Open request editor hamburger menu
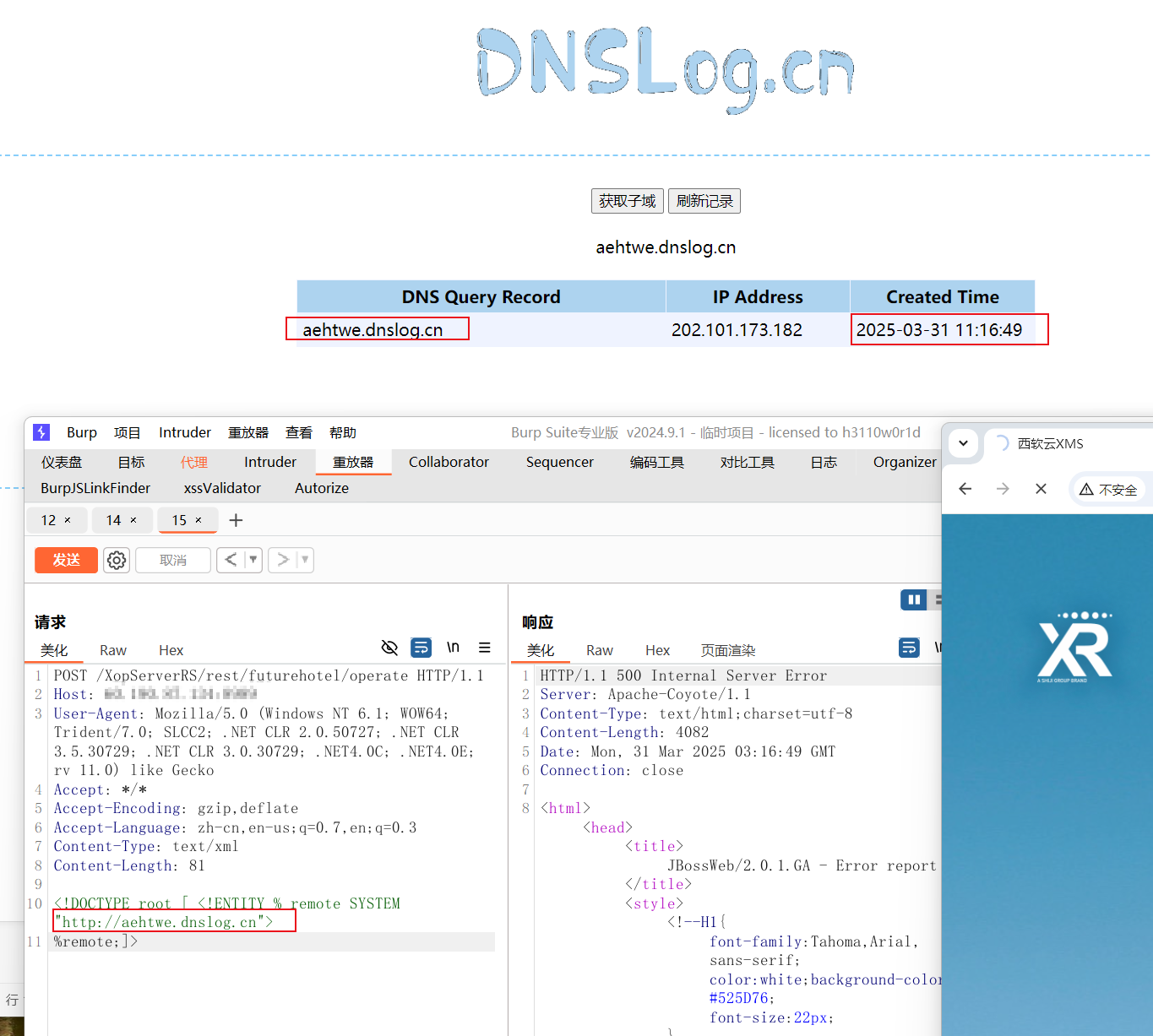This screenshot has width=1153, height=1036. [x=485, y=648]
